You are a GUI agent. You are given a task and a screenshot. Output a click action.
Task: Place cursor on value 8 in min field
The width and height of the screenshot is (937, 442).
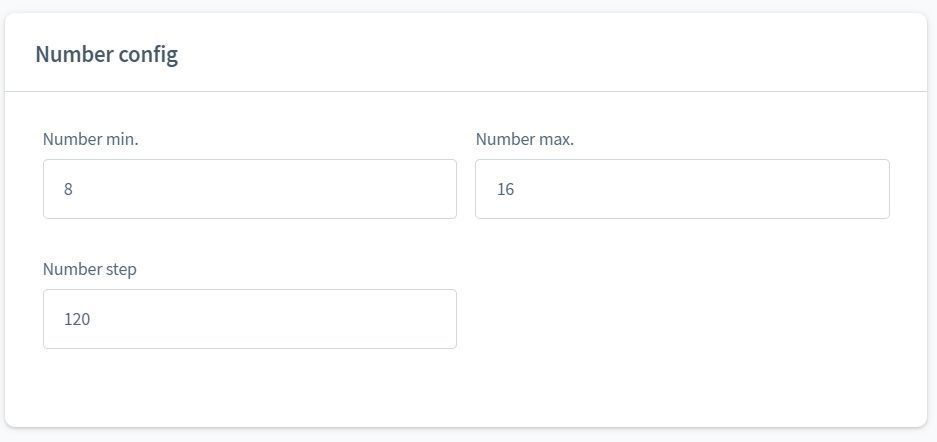click(x=68, y=189)
